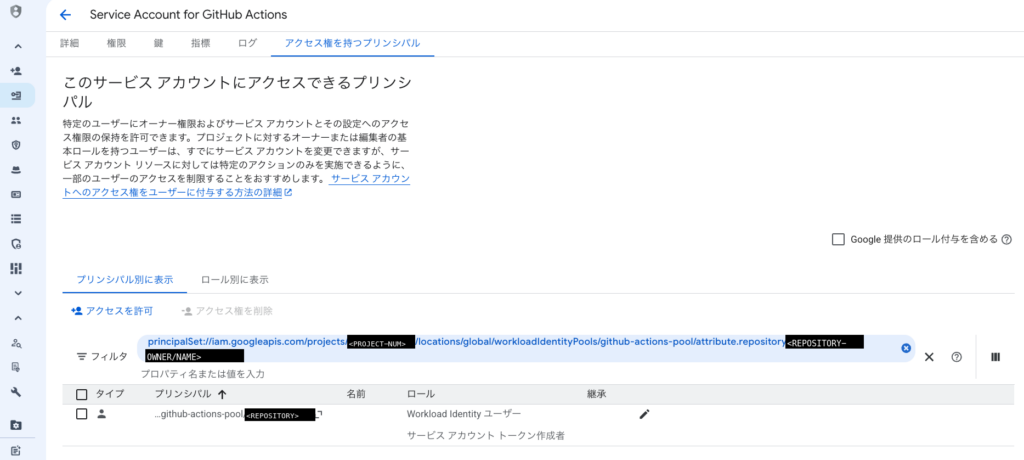
Task: Edit the github-actions-pool principal with the pencil
Action: [x=645, y=414]
